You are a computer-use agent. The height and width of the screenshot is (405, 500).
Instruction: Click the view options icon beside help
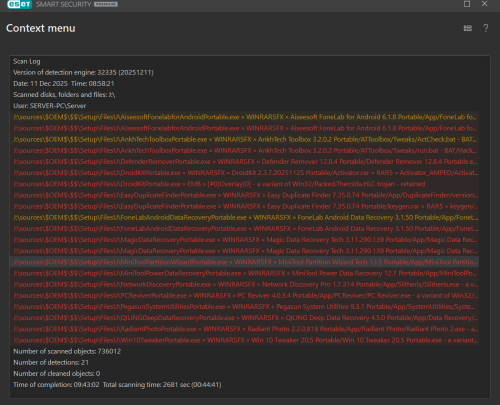pos(468,28)
